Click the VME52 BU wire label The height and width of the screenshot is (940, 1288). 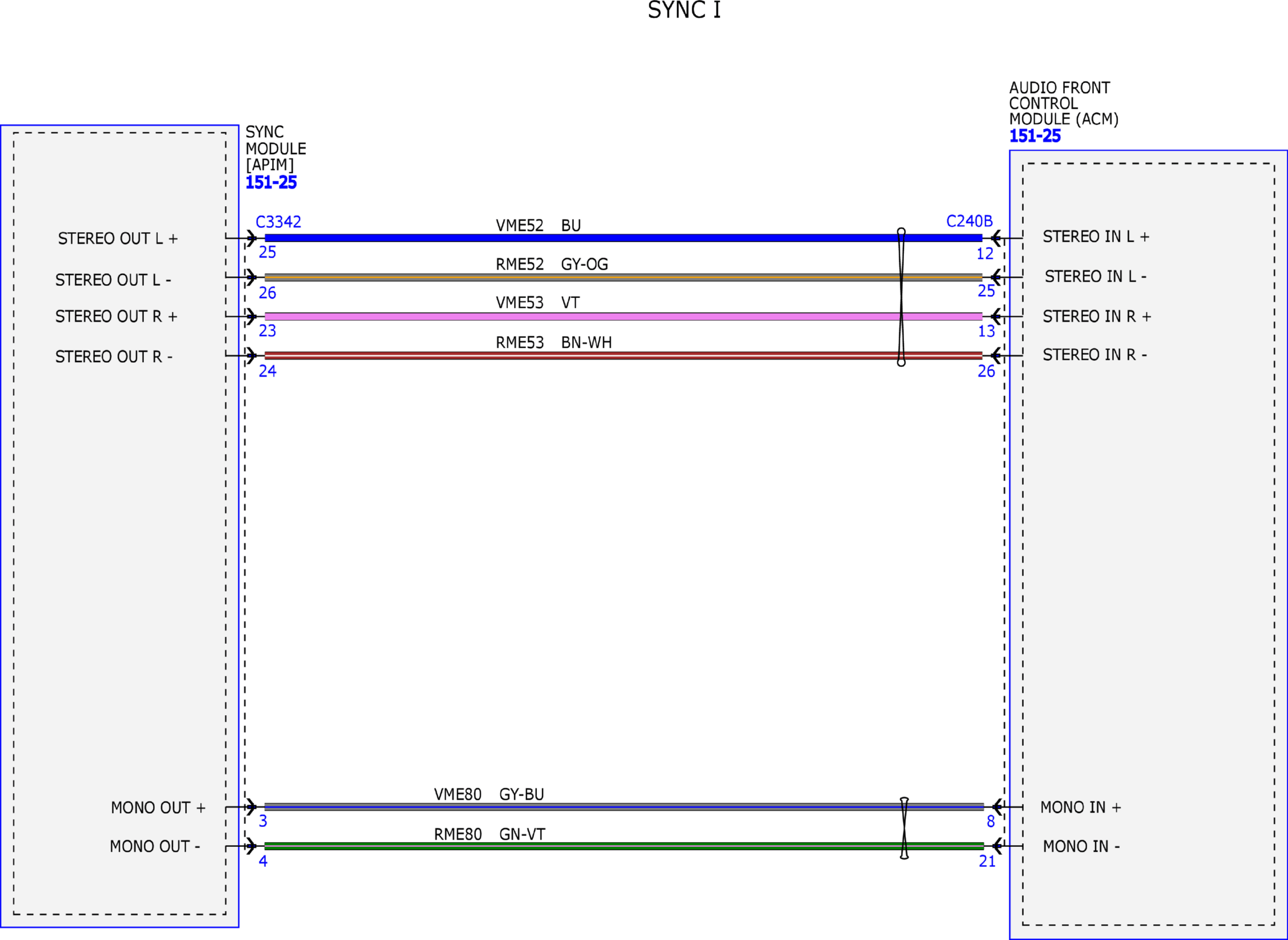(x=538, y=225)
